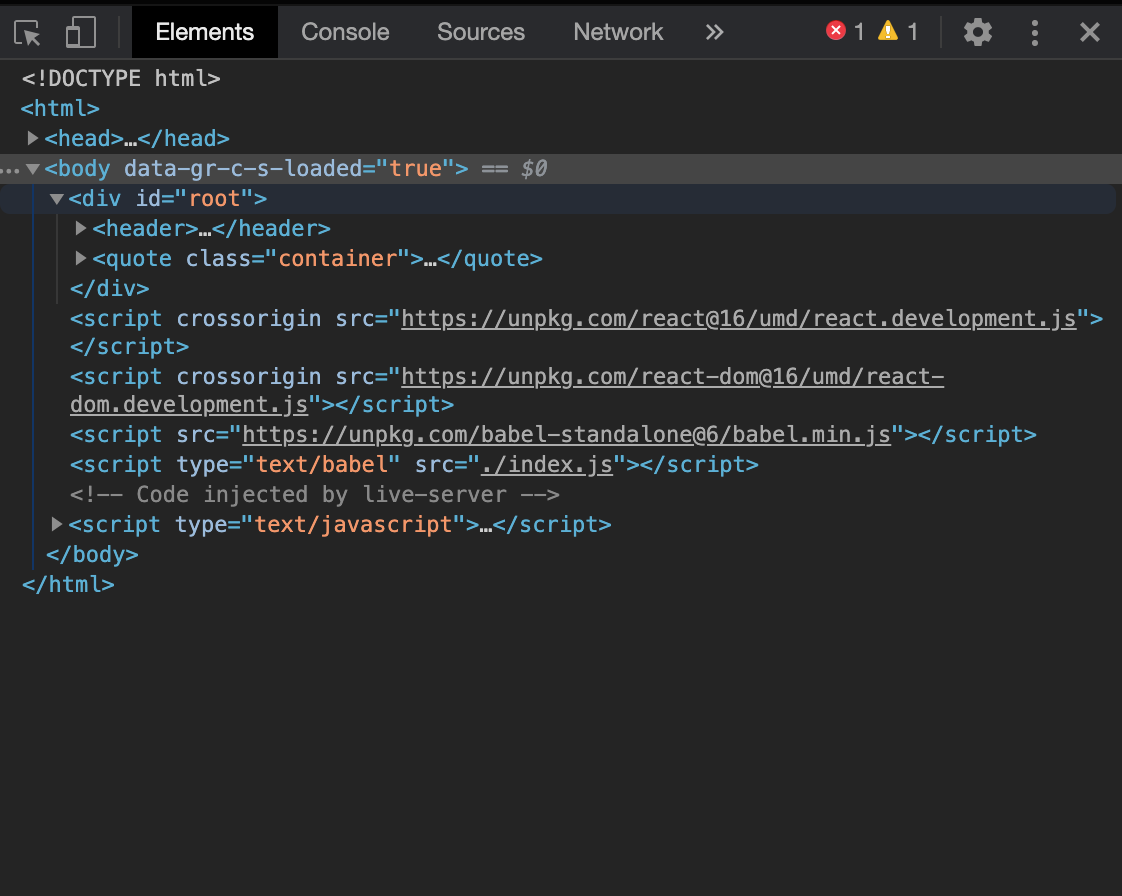Show more tabs via double chevron
The height and width of the screenshot is (896, 1122).
[714, 32]
